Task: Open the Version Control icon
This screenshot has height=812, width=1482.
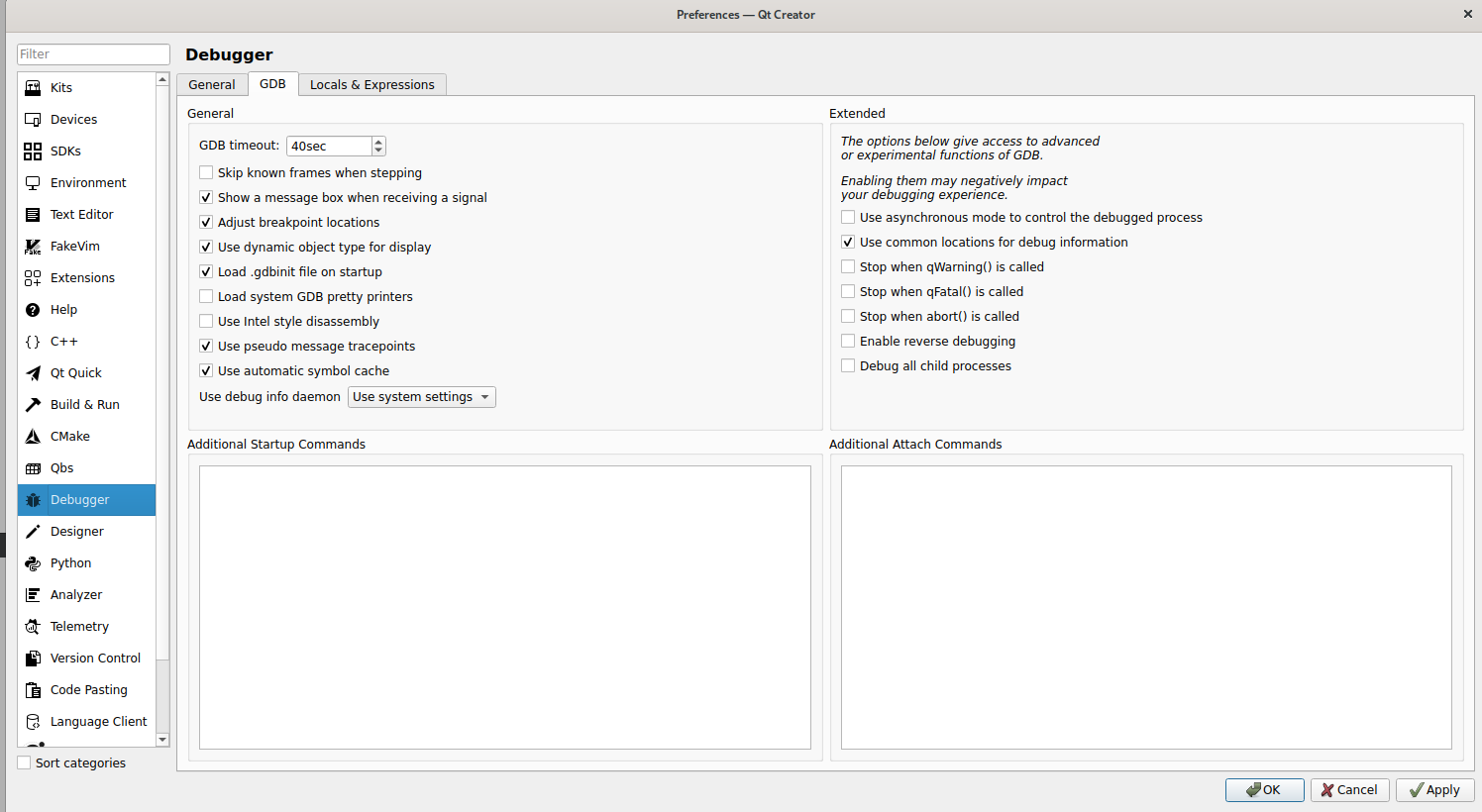Action: click(33, 659)
